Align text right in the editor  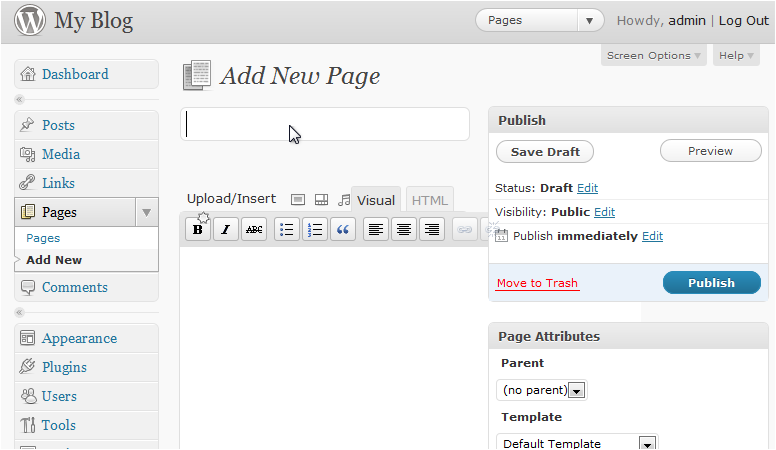[432, 229]
